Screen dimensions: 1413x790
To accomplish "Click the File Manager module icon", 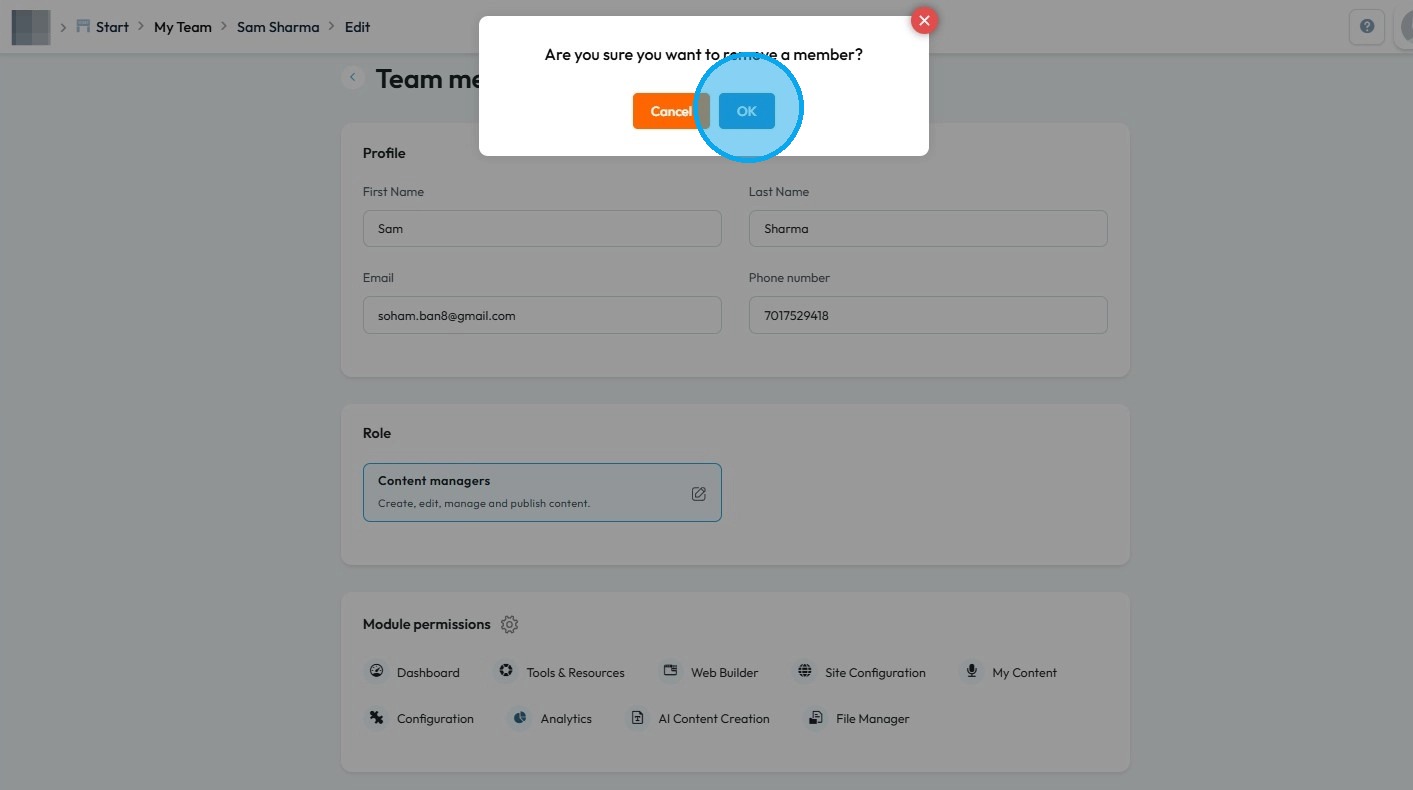I will tap(816, 718).
